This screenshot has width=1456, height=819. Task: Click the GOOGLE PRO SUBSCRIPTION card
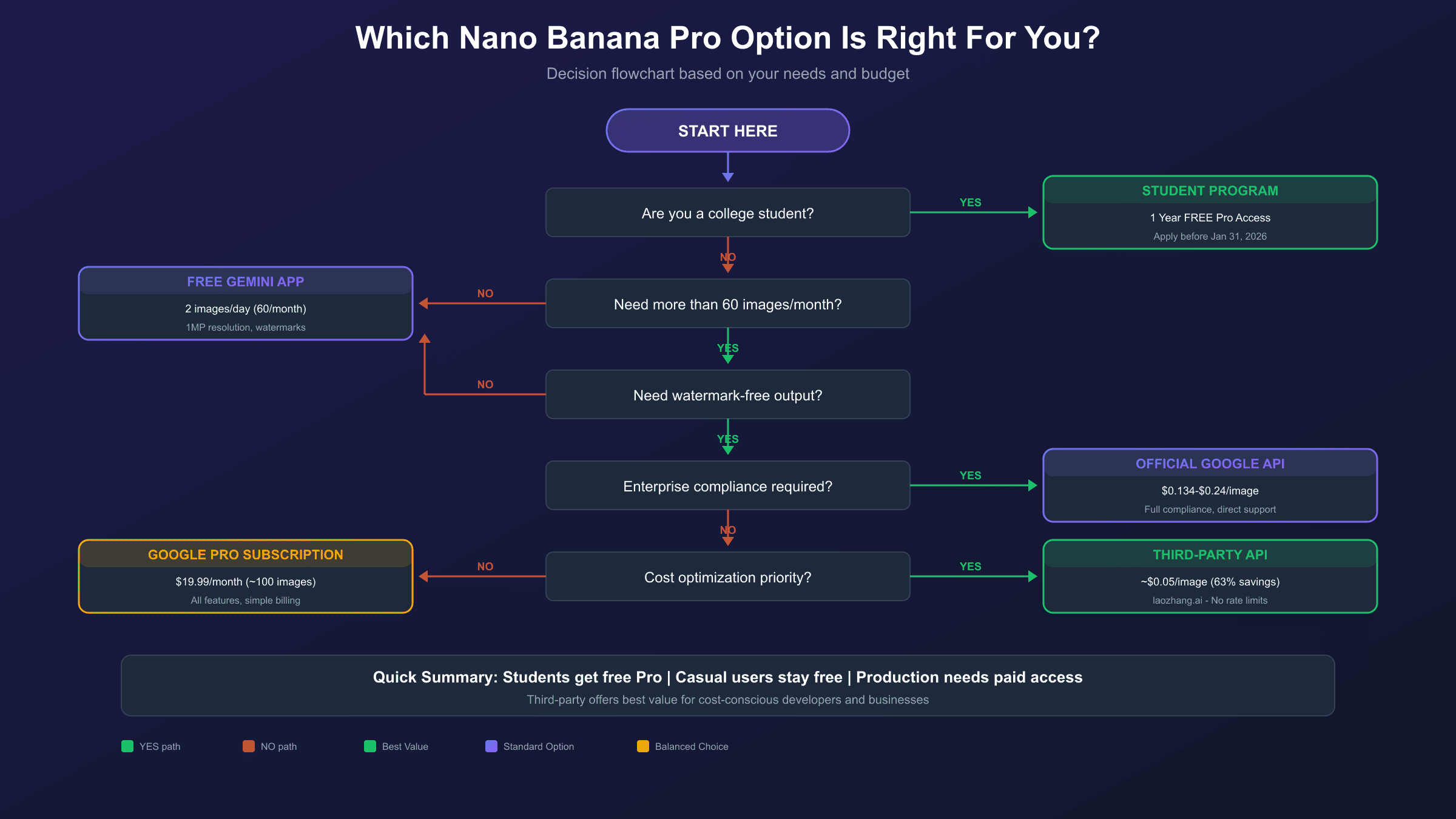[246, 577]
